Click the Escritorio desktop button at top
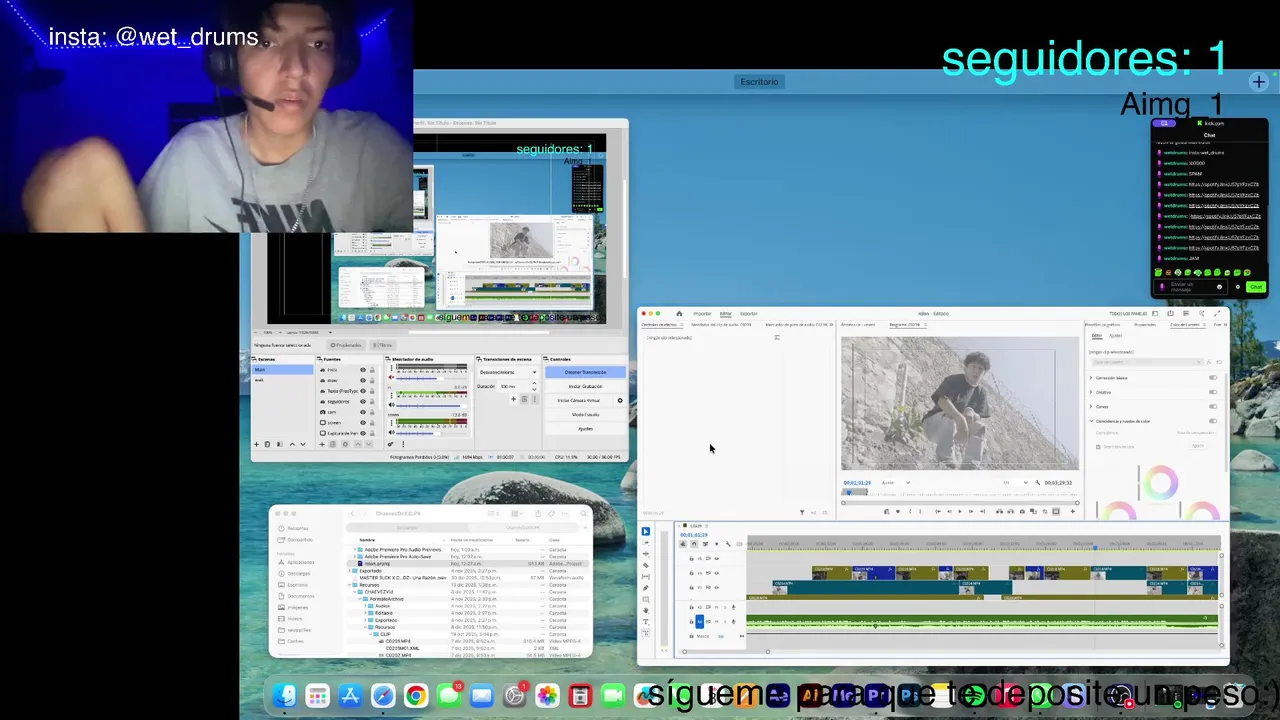Image resolution: width=1280 pixels, height=720 pixels. [x=759, y=81]
